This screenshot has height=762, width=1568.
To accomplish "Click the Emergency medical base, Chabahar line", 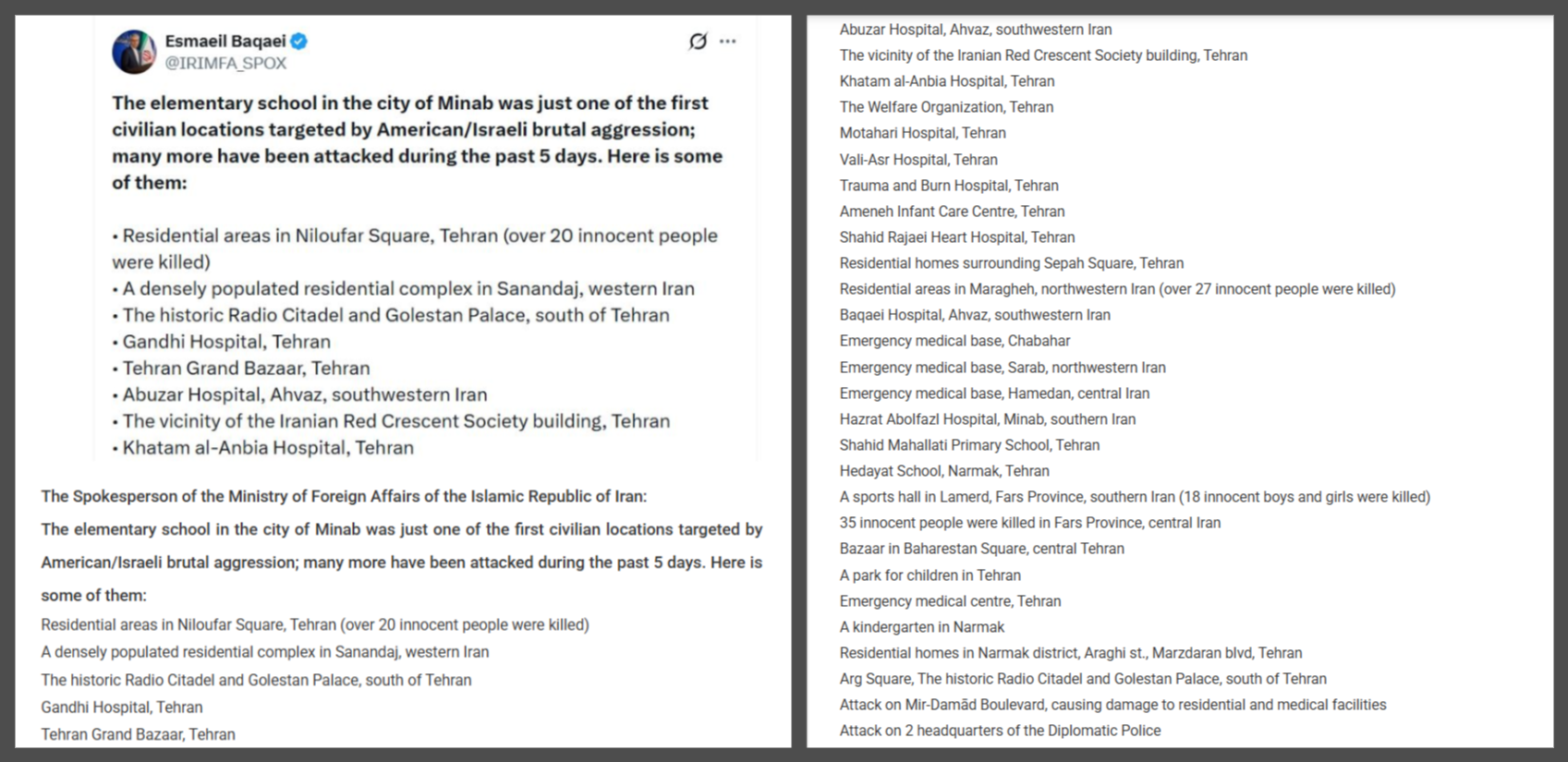I will [954, 341].
